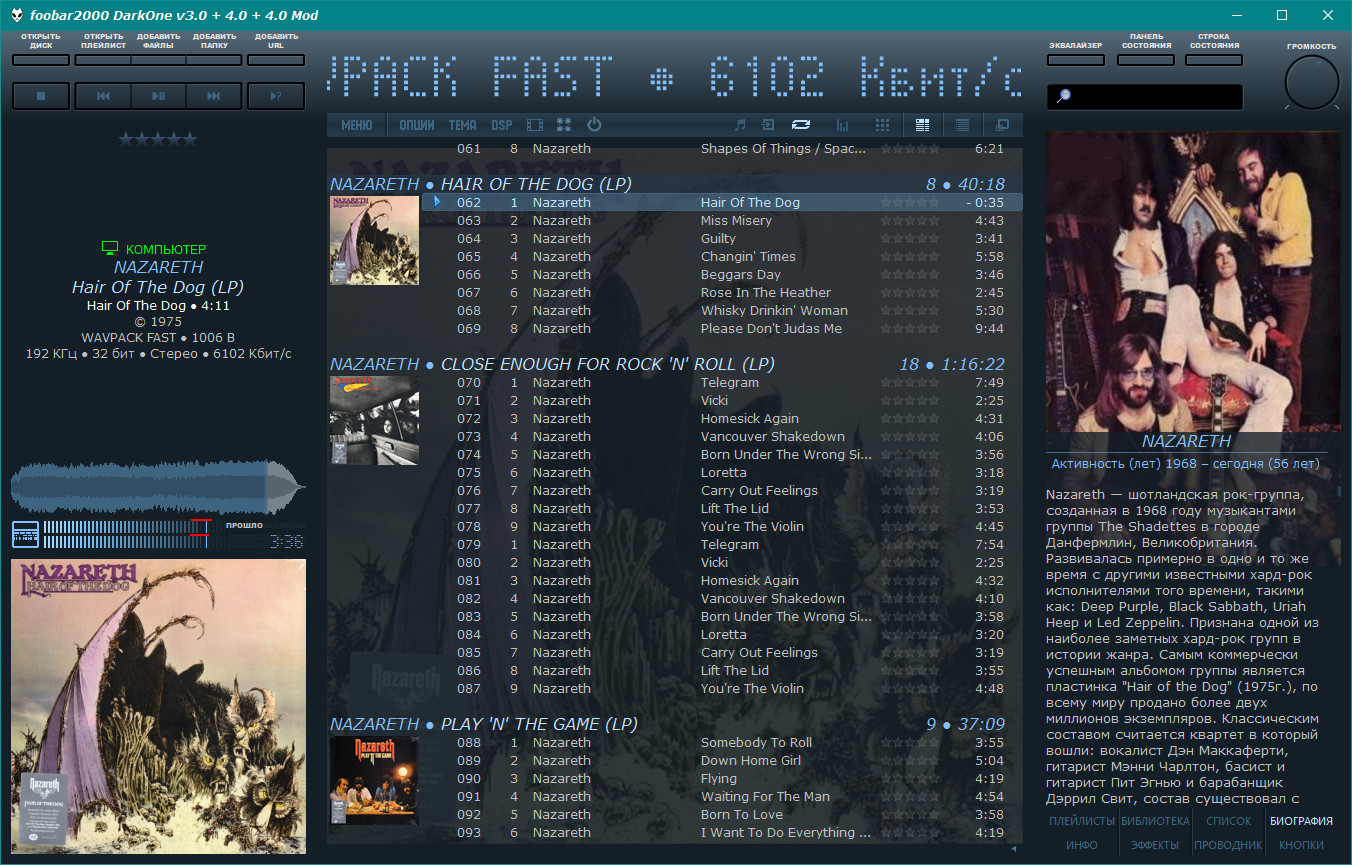Click Play 'N' The Game cover thumbnail
Viewport: 1352px width, 865px height.
click(x=374, y=780)
